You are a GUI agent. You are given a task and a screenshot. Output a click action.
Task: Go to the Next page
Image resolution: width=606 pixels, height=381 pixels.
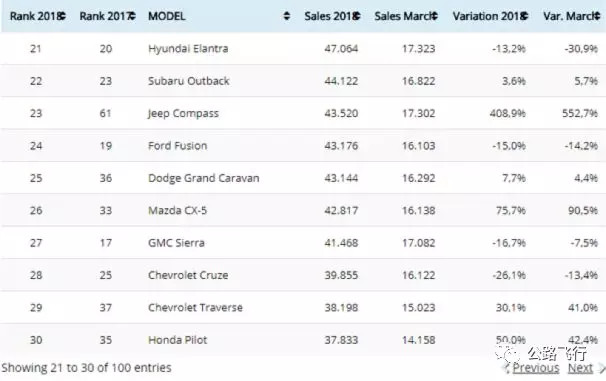click(580, 368)
